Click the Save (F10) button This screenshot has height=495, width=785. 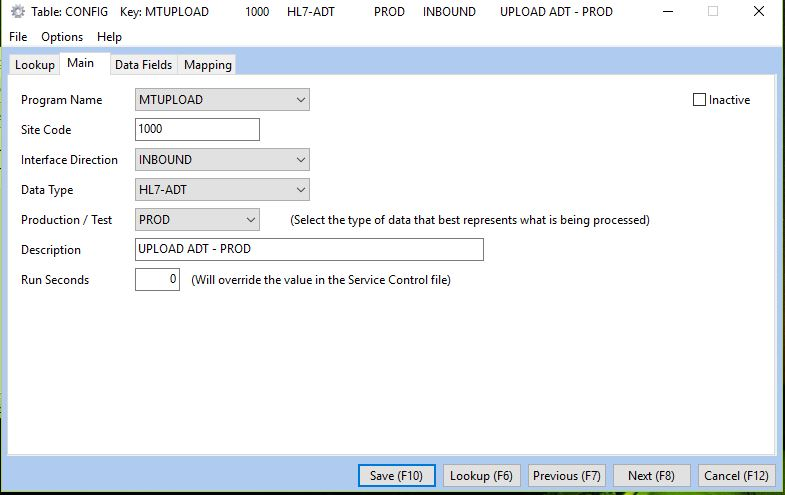point(397,475)
